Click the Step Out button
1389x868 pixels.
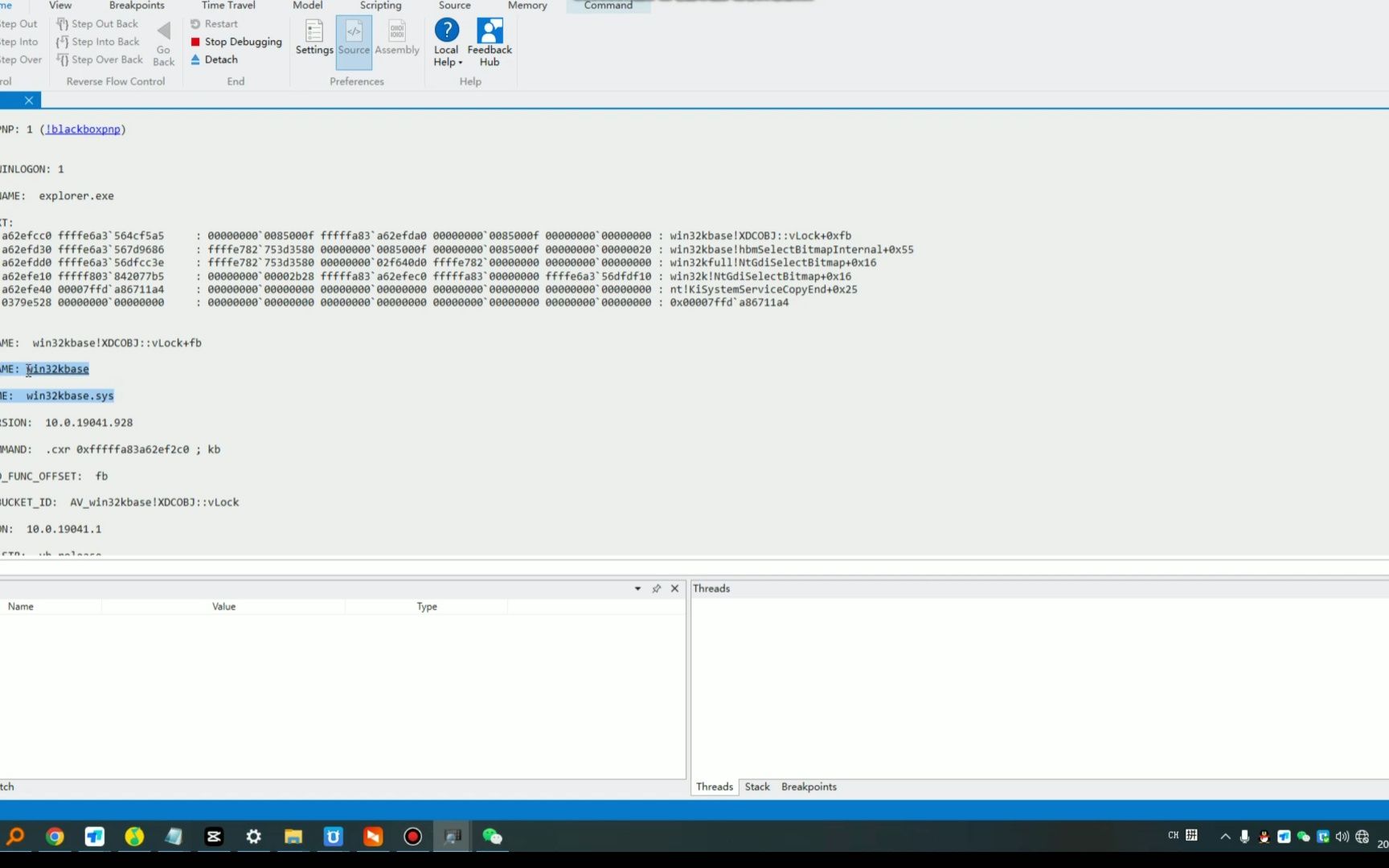tap(18, 24)
